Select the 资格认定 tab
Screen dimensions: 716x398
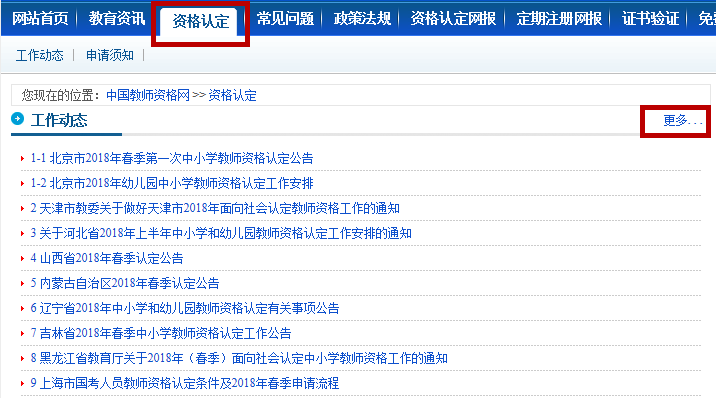pos(200,21)
